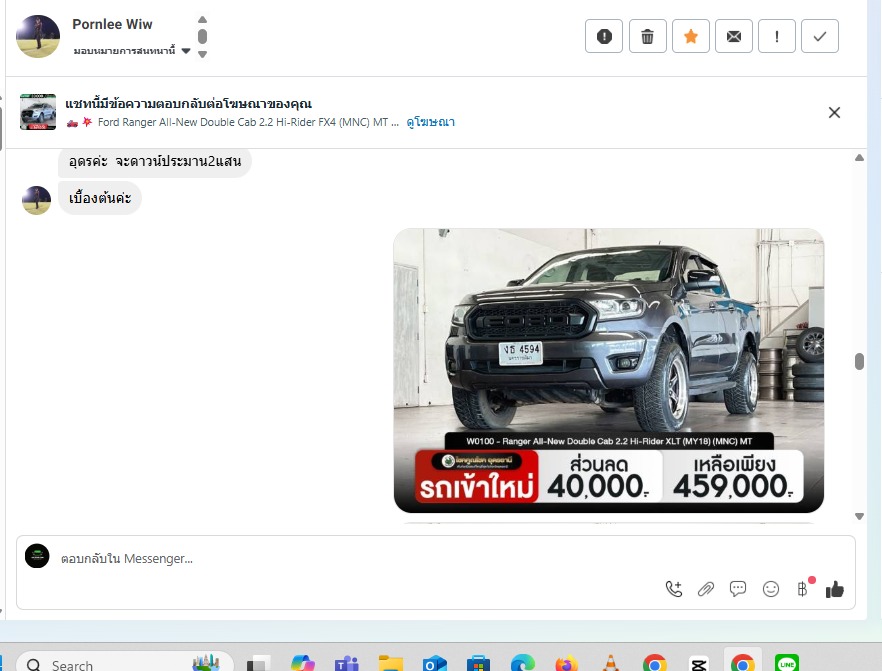This screenshot has height=671, width=882.
Task: Toggle the exclamation priority flag
Action: (777, 37)
